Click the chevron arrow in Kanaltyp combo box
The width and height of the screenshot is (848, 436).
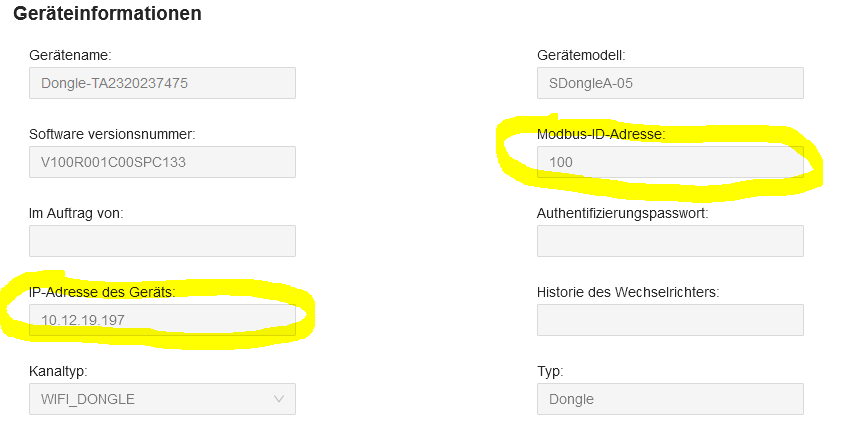(279, 399)
